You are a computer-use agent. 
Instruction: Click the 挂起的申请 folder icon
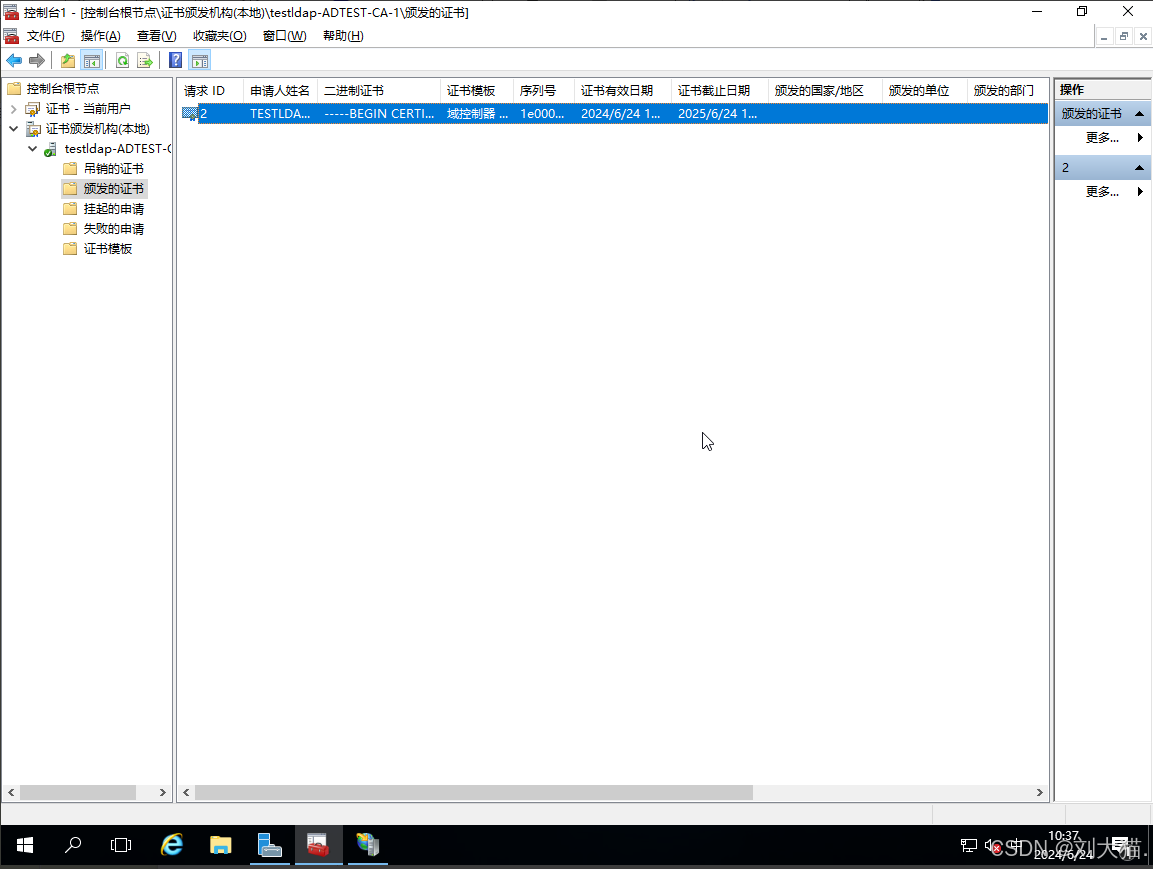71,209
